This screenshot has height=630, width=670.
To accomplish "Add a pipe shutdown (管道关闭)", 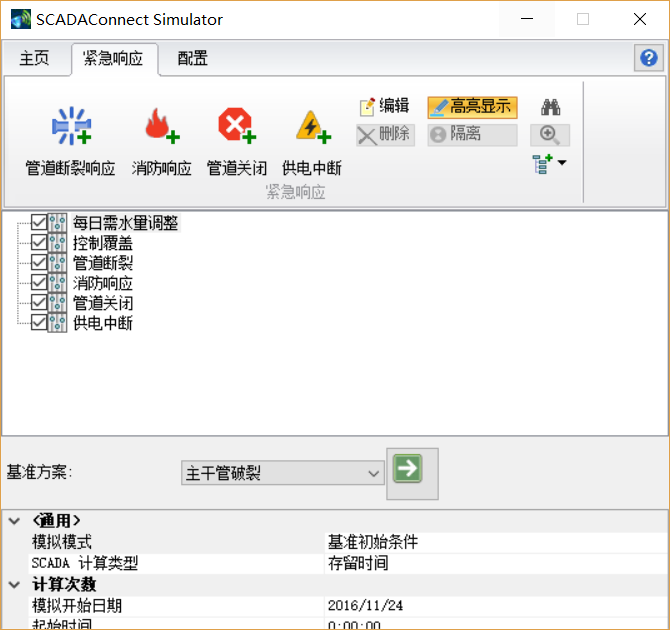I will [237, 141].
